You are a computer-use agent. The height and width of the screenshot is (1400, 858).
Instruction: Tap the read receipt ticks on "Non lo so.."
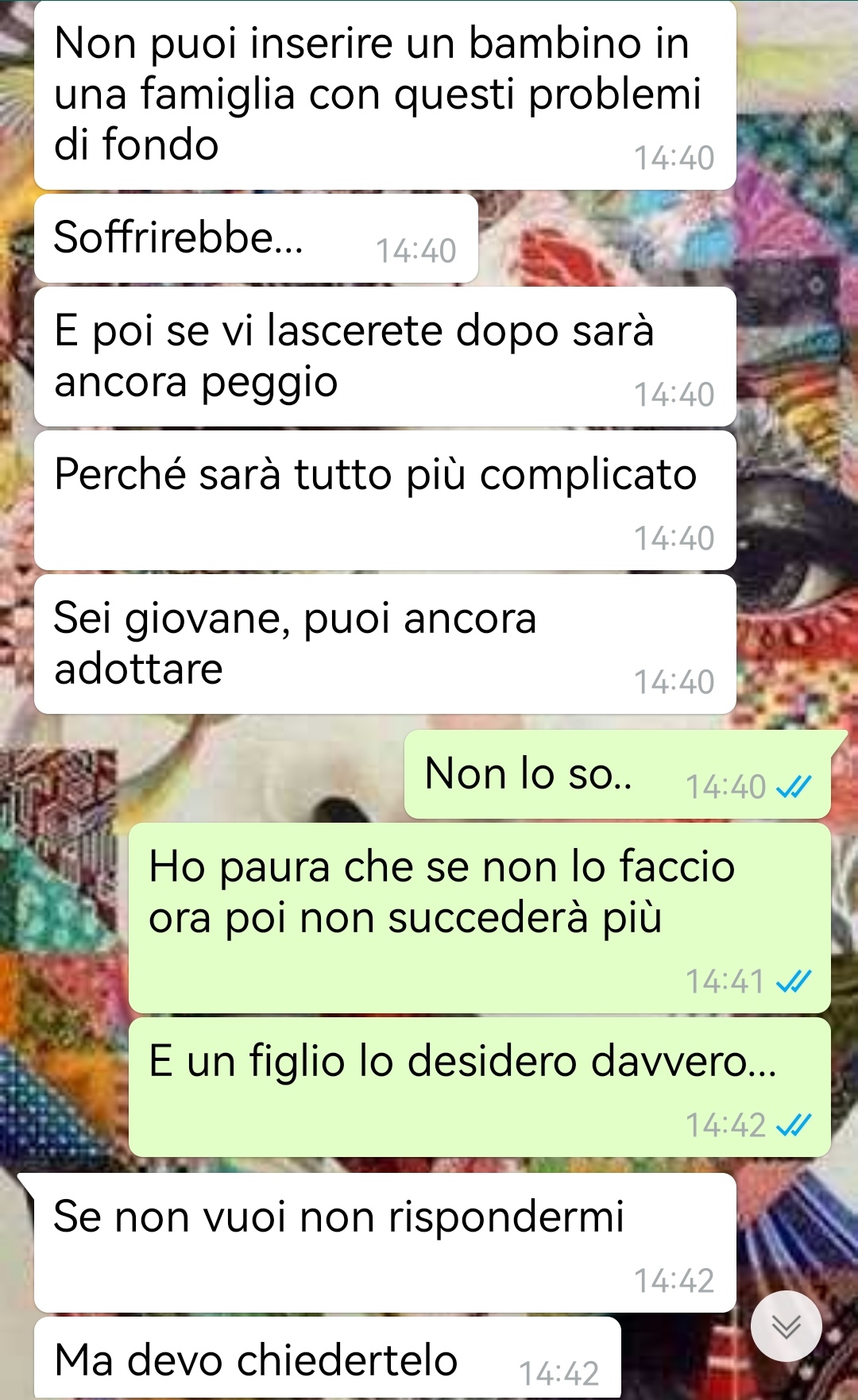[794, 787]
